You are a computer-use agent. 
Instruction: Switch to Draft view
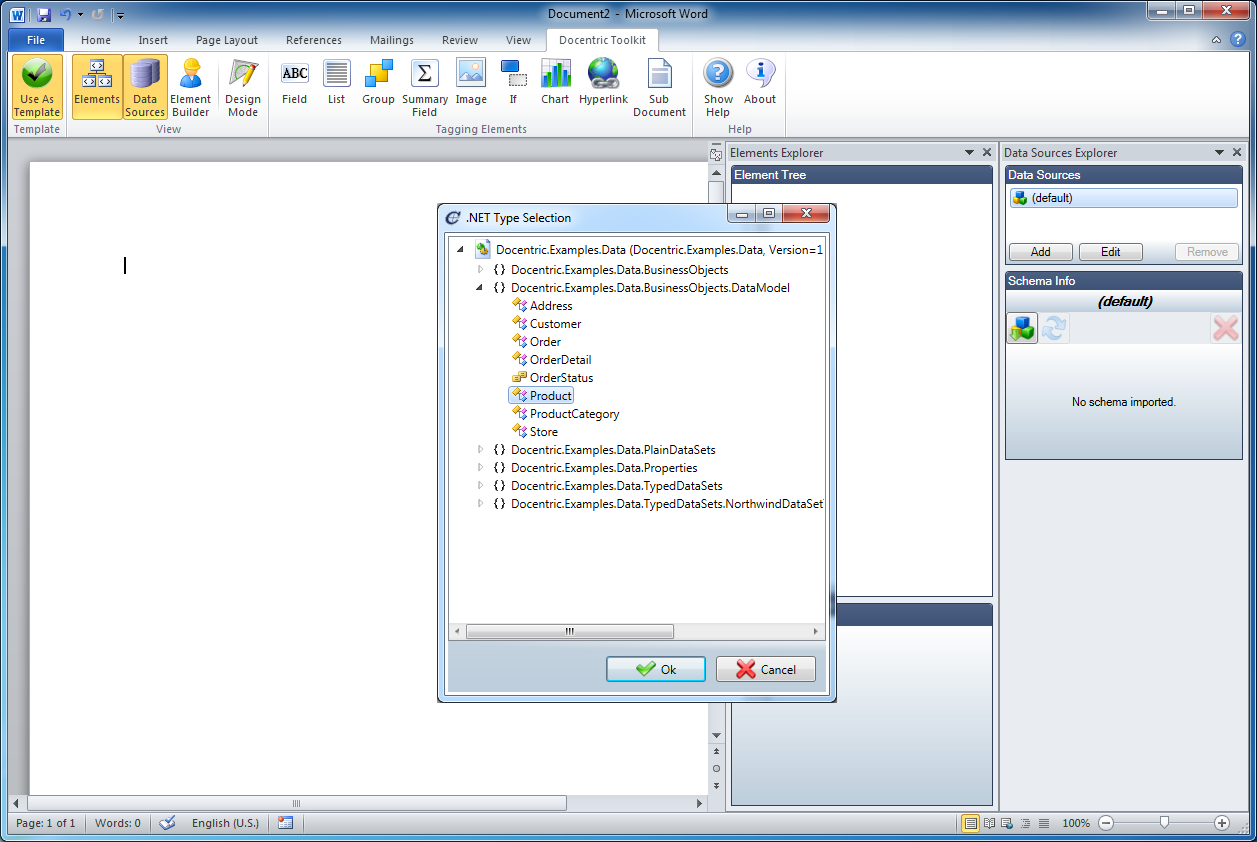point(1044,823)
